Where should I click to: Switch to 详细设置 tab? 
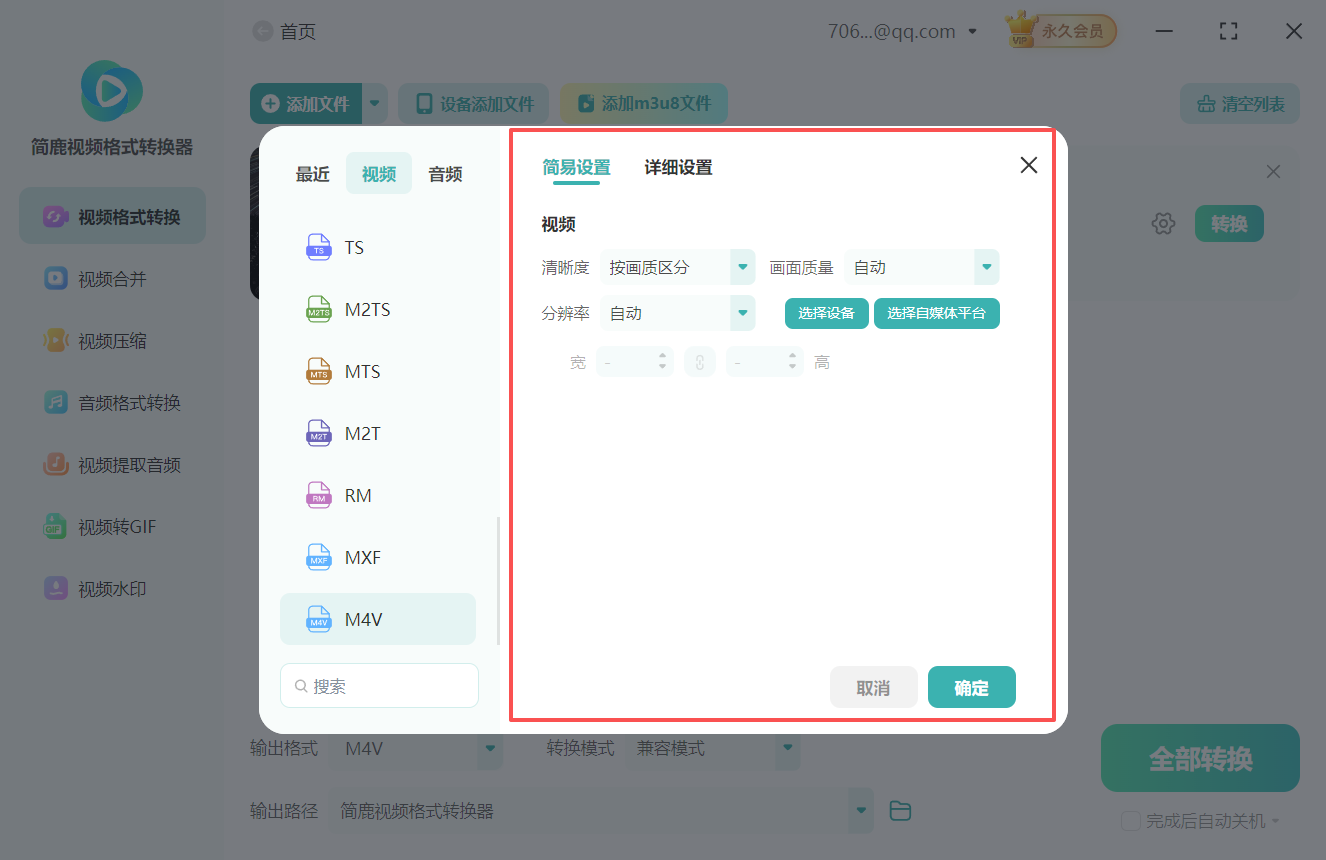[678, 168]
